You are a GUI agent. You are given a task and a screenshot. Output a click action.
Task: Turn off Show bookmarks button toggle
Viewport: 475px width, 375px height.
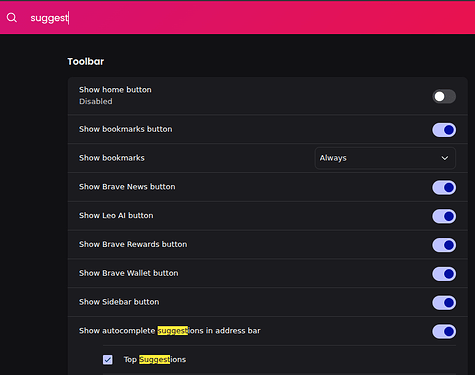click(444, 130)
